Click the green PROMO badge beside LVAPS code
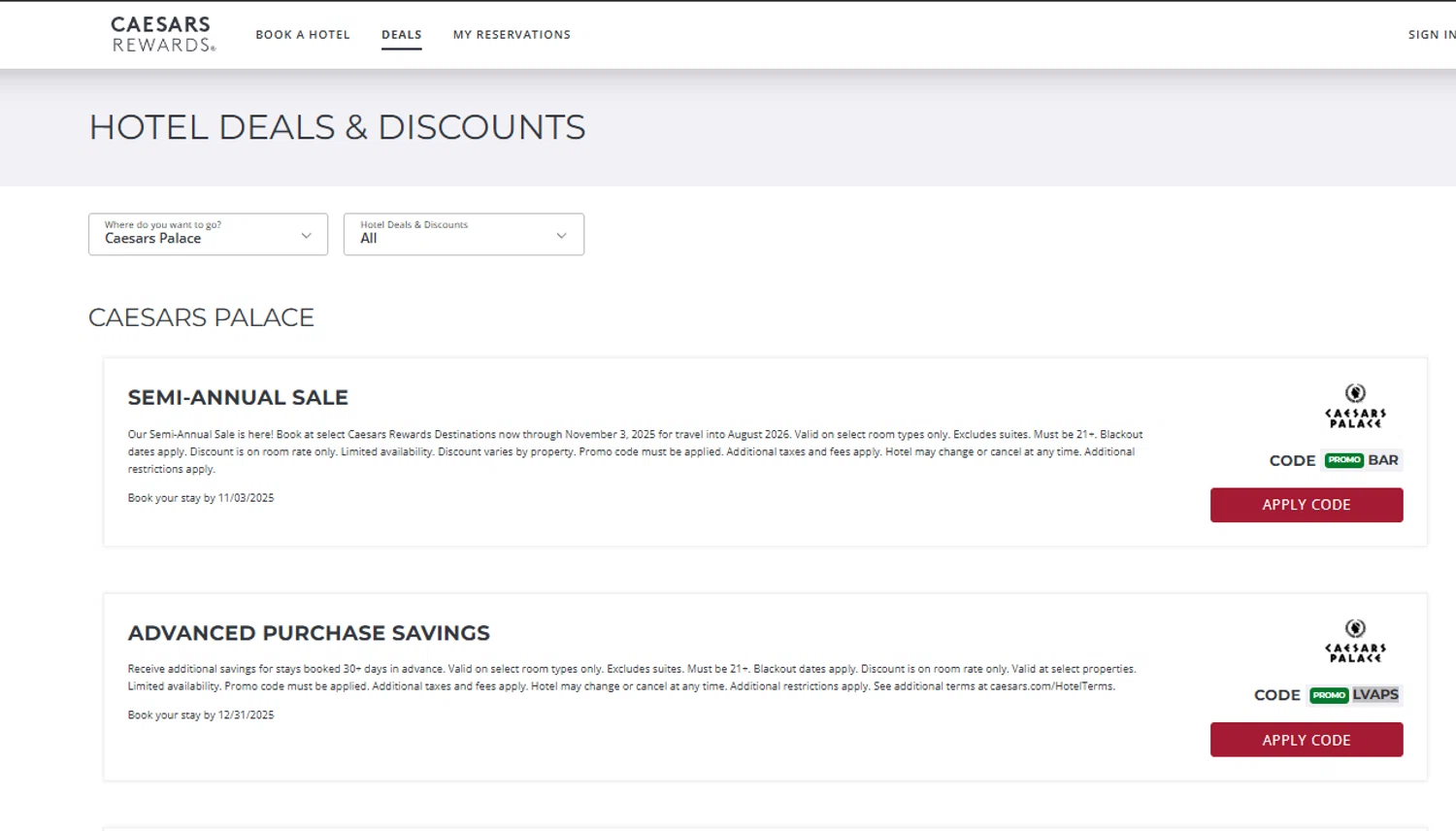Screen dimensions: 1456x831 1329,695
